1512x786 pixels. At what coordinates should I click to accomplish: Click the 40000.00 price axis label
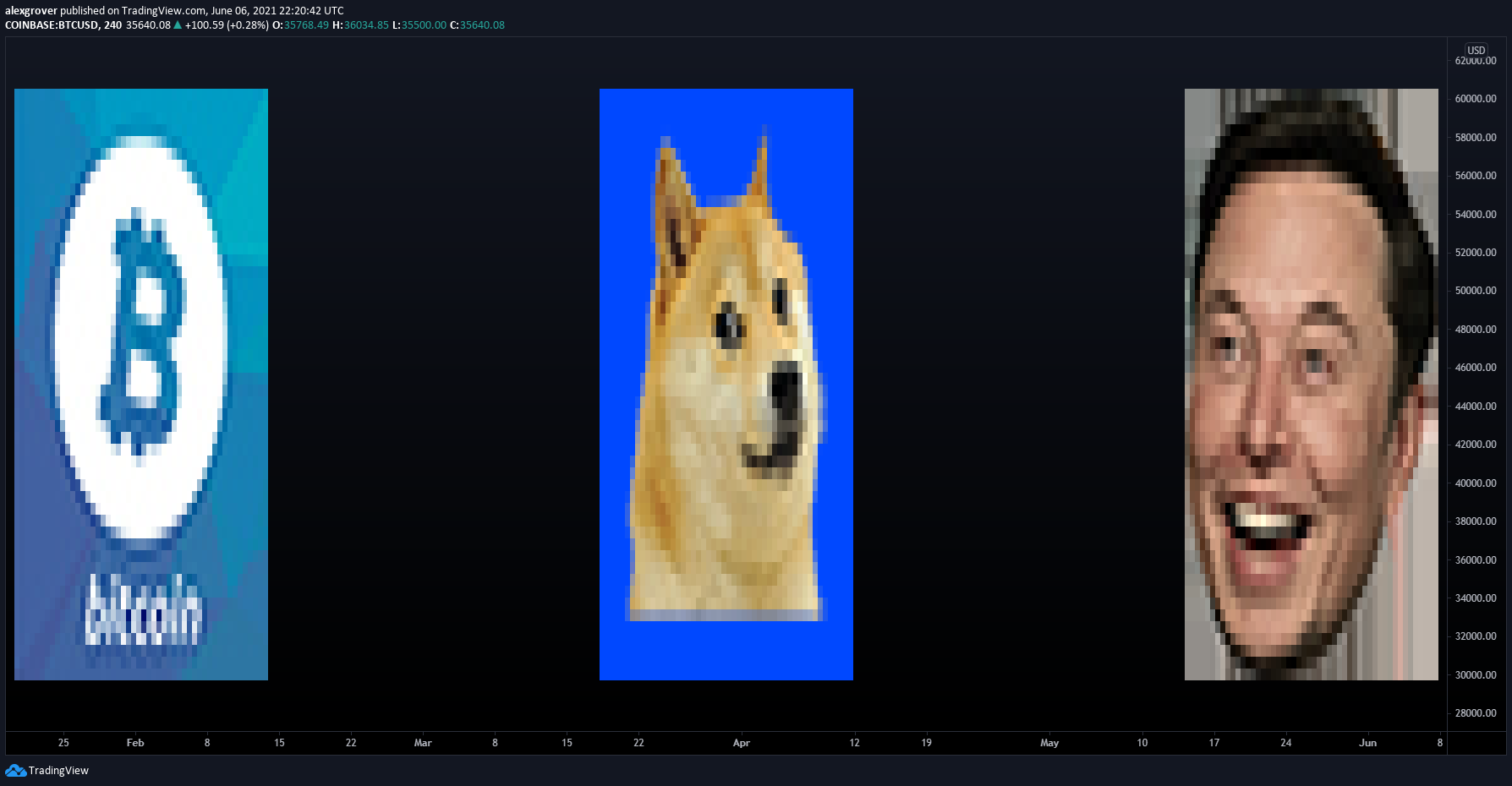(1476, 483)
